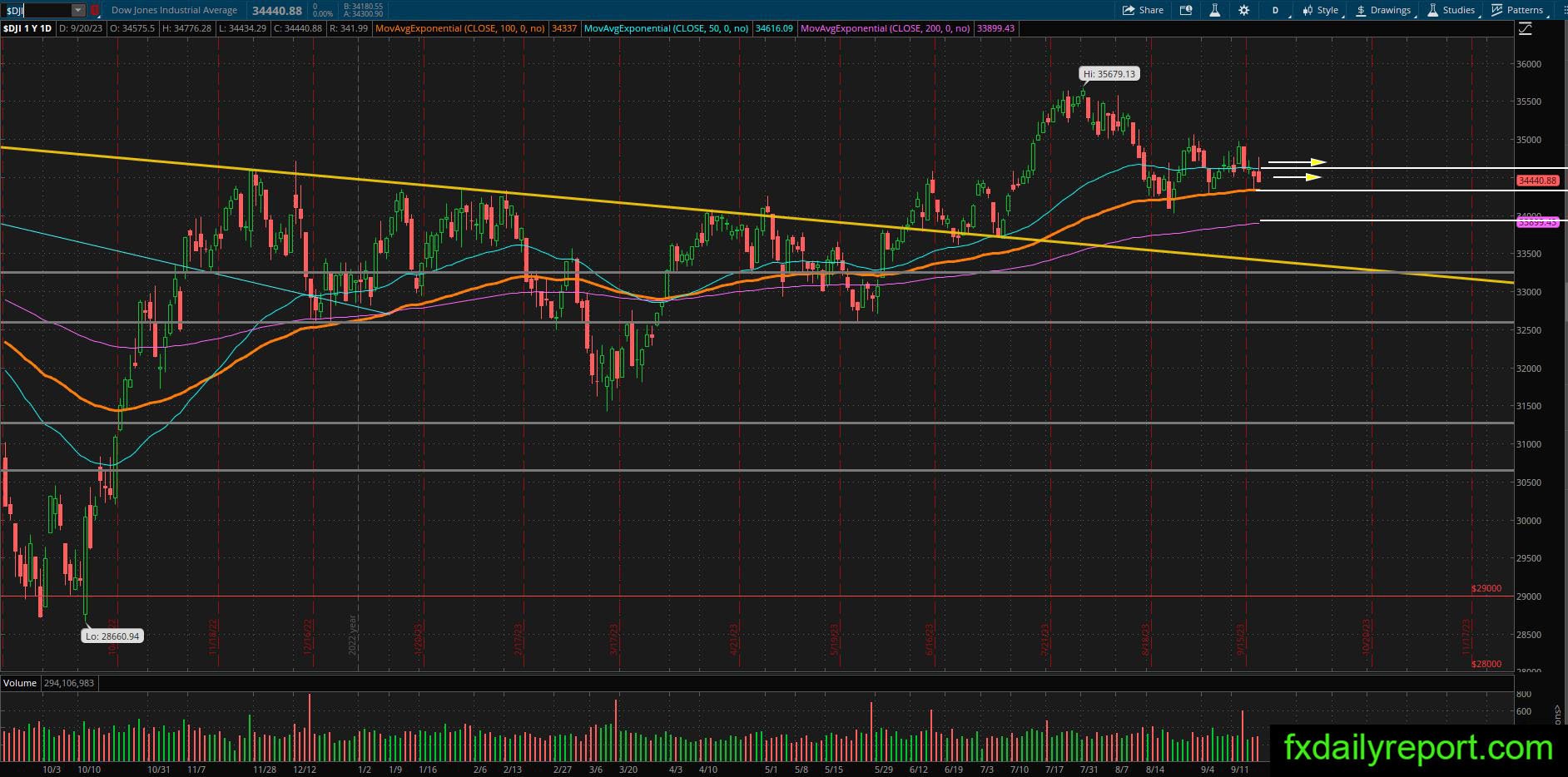
Task: Click the orange EMA value 34337
Action: click(x=564, y=28)
